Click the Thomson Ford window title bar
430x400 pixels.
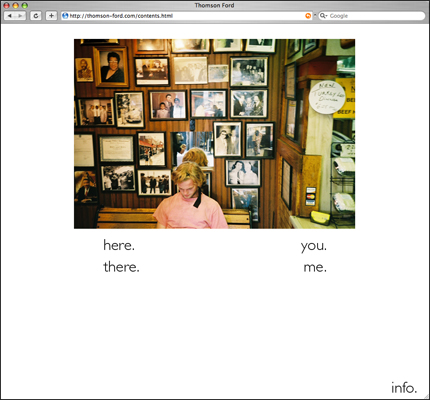[x=215, y=5]
